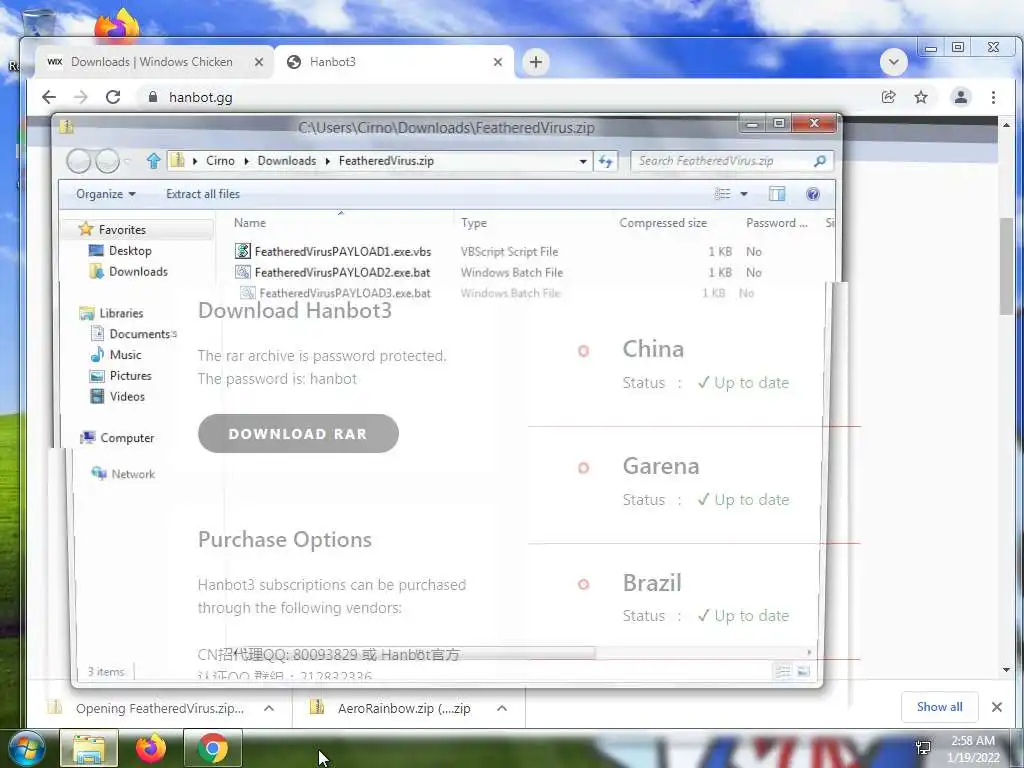Click the change view icon in Explorer
1024x768 pixels.
pyautogui.click(x=722, y=194)
